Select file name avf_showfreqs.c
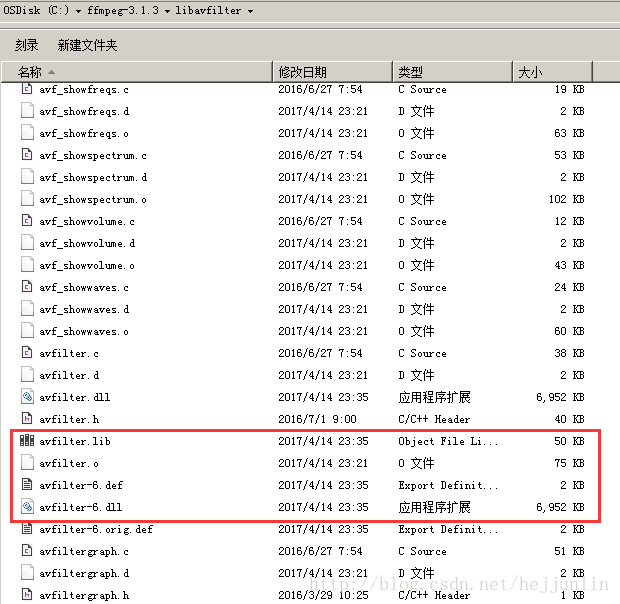 [x=84, y=89]
